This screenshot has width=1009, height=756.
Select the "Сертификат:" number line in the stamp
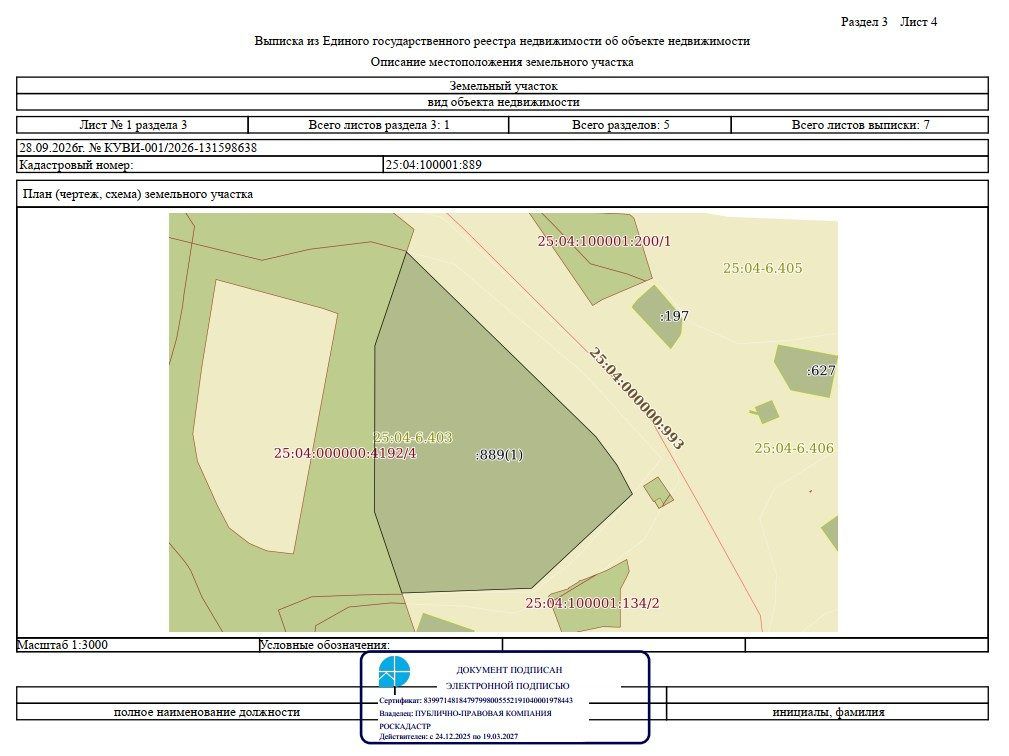pos(476,700)
